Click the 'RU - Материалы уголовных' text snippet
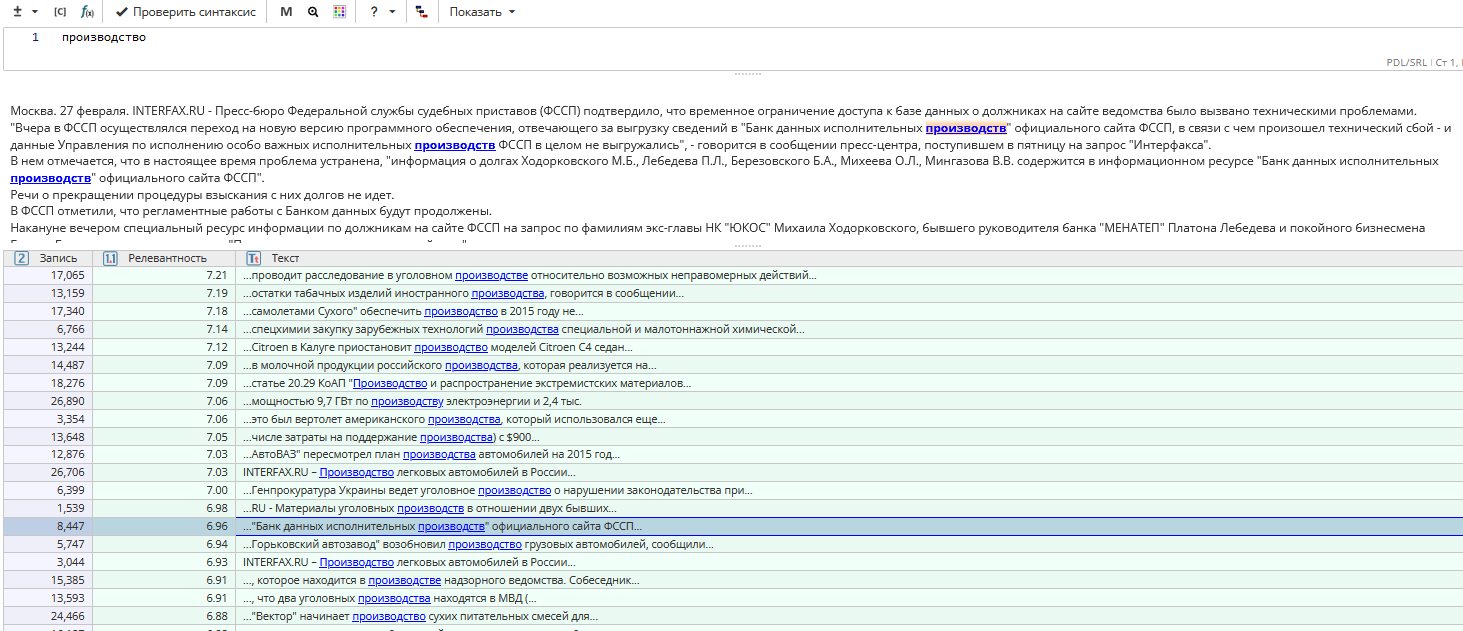1463x631 pixels. (430, 508)
